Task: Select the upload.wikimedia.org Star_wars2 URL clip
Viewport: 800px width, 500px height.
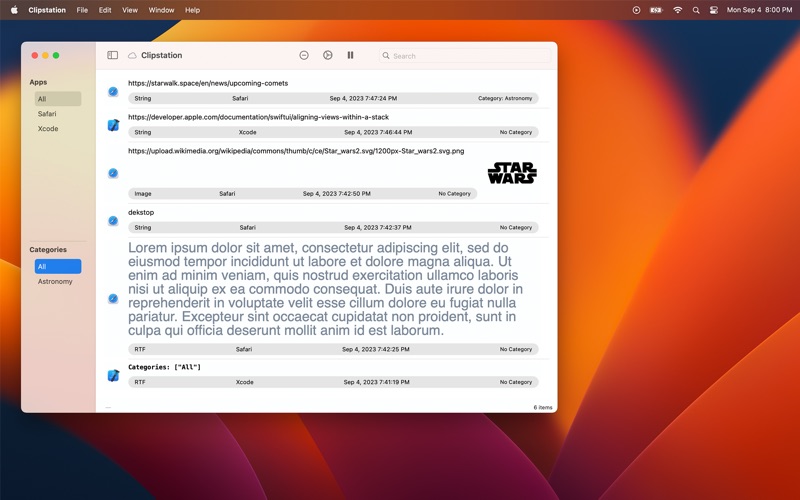Action: (296, 151)
